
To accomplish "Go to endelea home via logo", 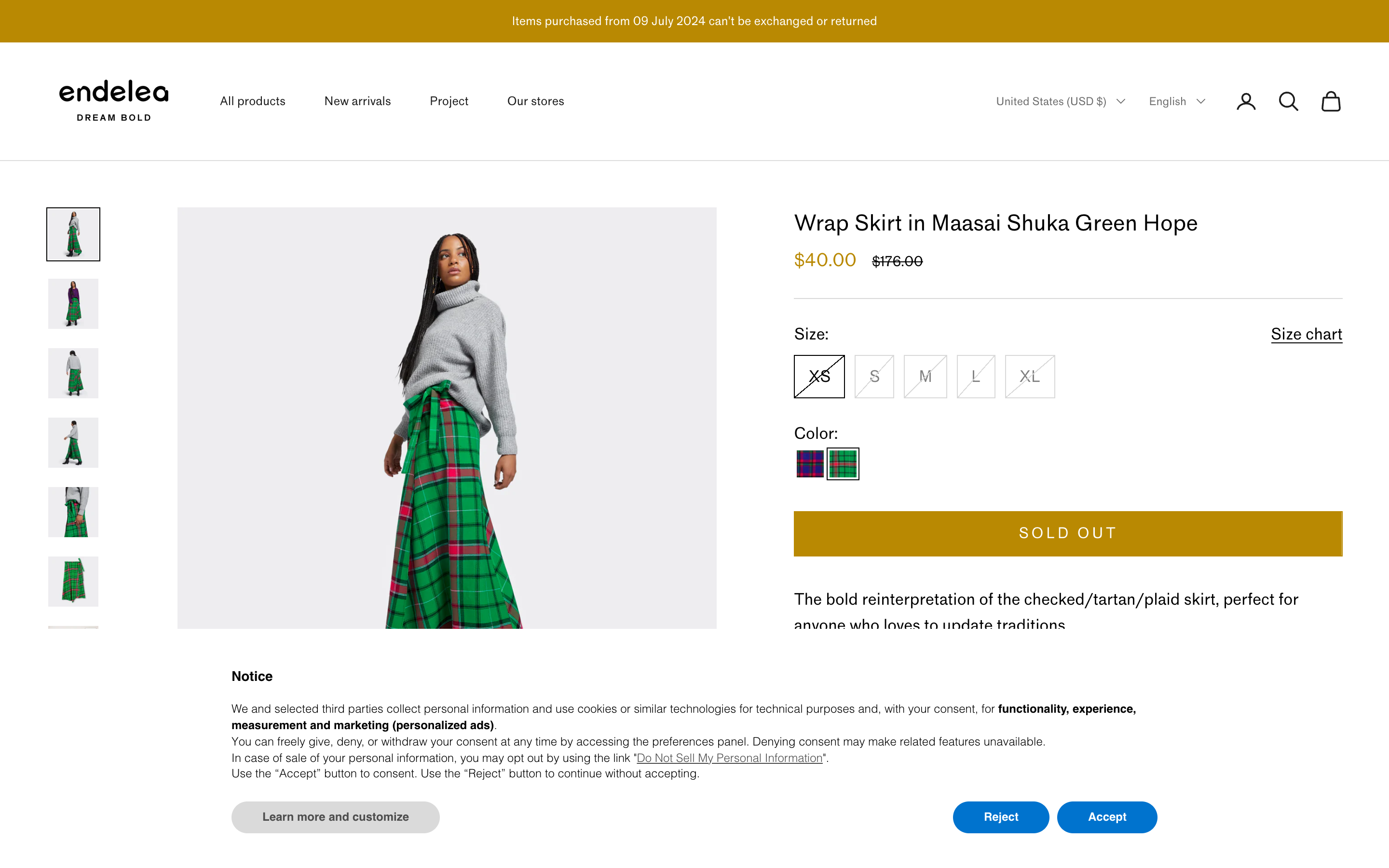I will click(114, 100).
